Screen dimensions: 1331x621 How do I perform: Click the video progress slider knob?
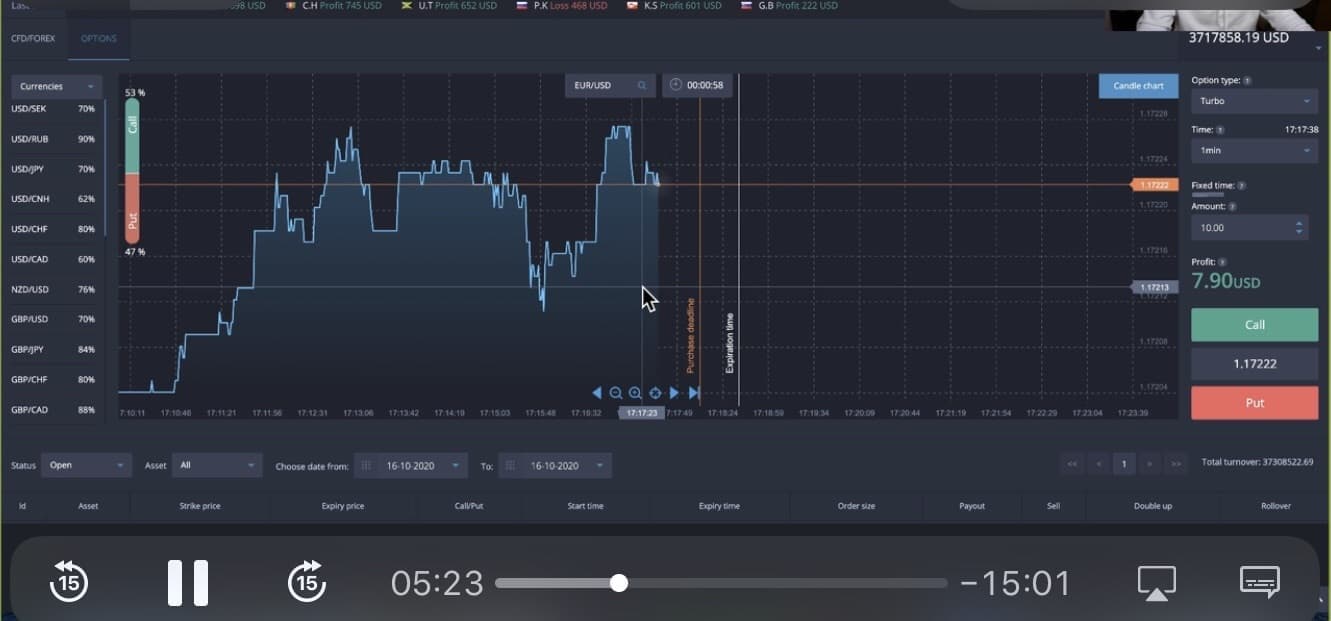click(619, 583)
